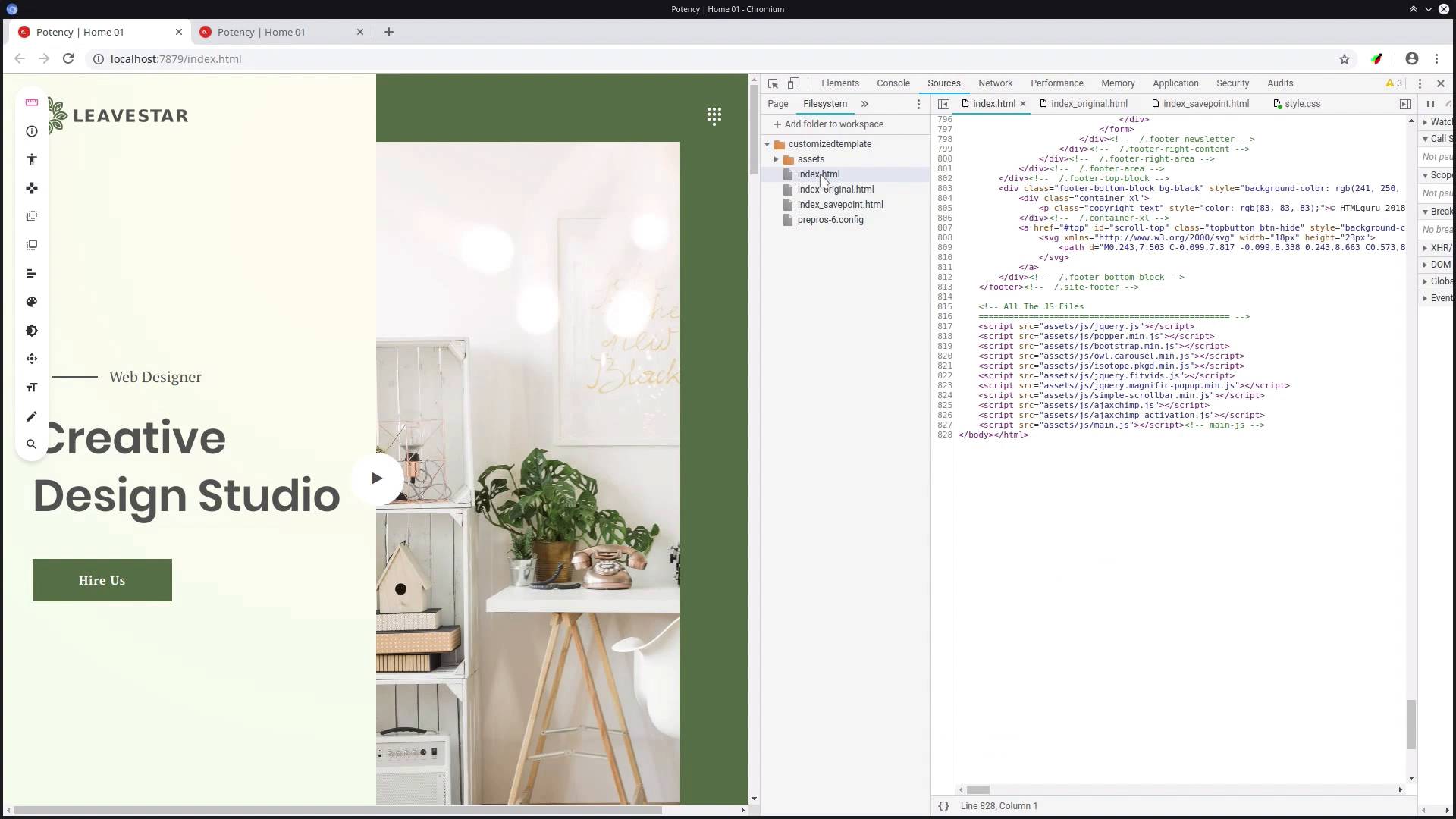Pause script execution button

click(1430, 104)
